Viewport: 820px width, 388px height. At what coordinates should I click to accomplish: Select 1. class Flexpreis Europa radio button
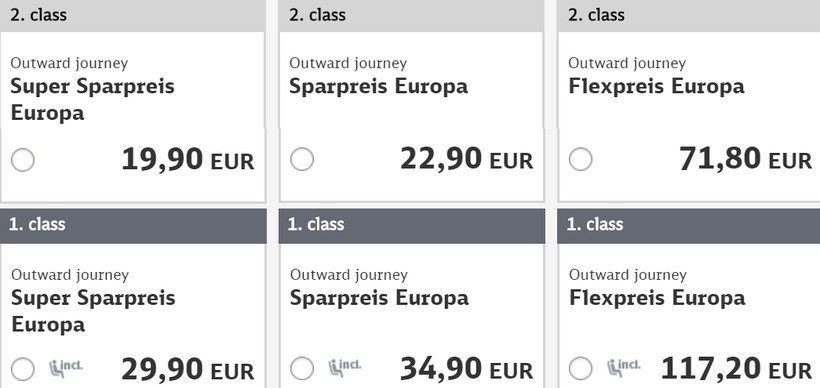[580, 369]
